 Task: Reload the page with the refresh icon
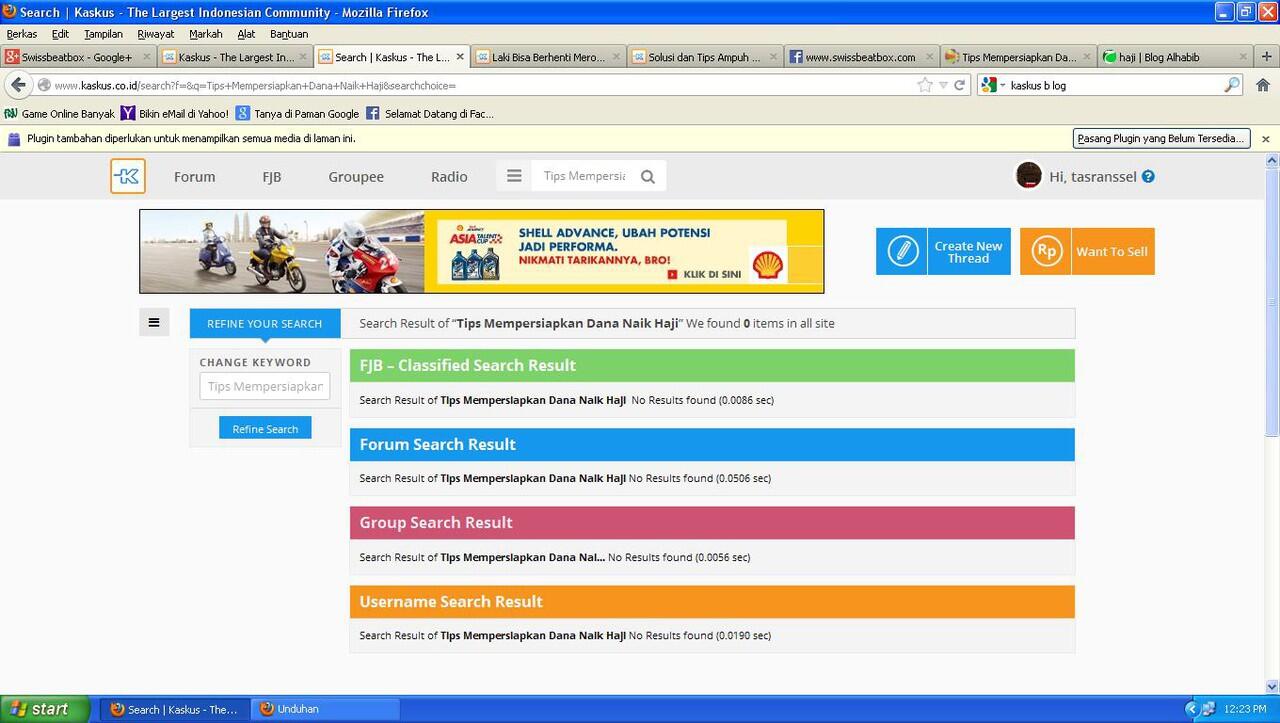[960, 85]
